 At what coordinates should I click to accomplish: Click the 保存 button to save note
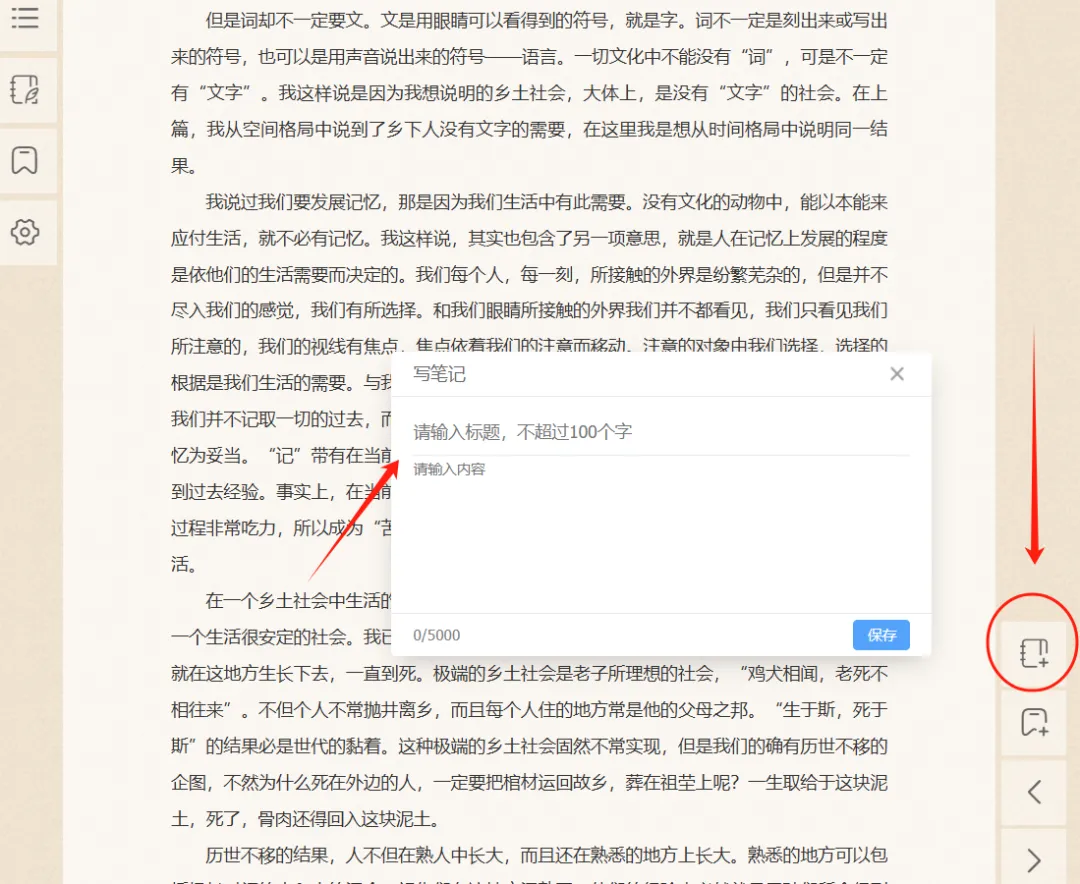pos(881,635)
